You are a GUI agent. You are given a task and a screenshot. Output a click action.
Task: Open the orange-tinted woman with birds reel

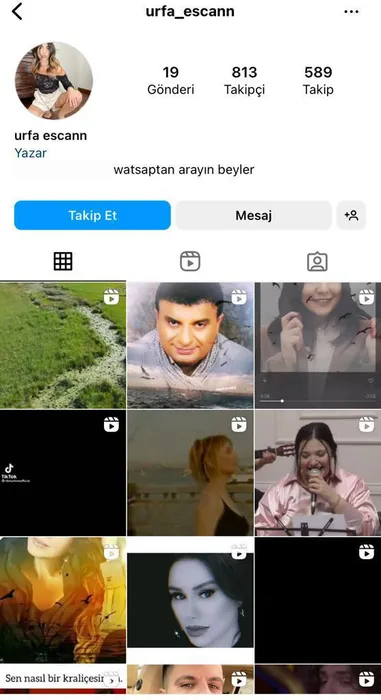click(63, 600)
